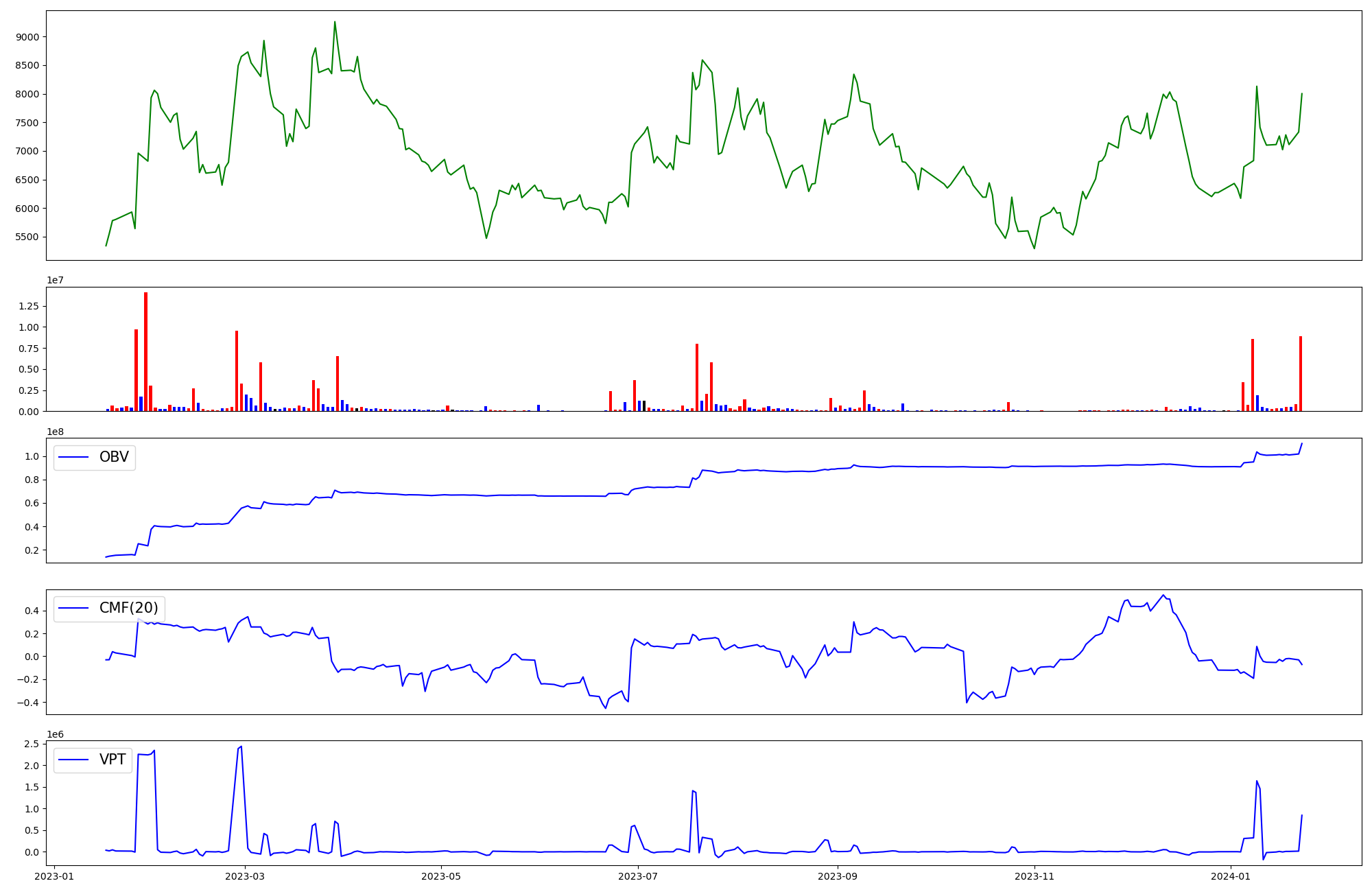Click the 1e6 VPT scale exponent
This screenshot has width=1372, height=892.
56,734
